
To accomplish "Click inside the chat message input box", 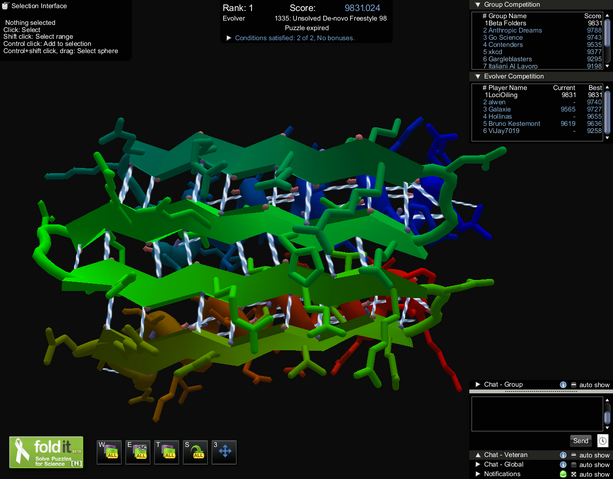I will click(537, 414).
